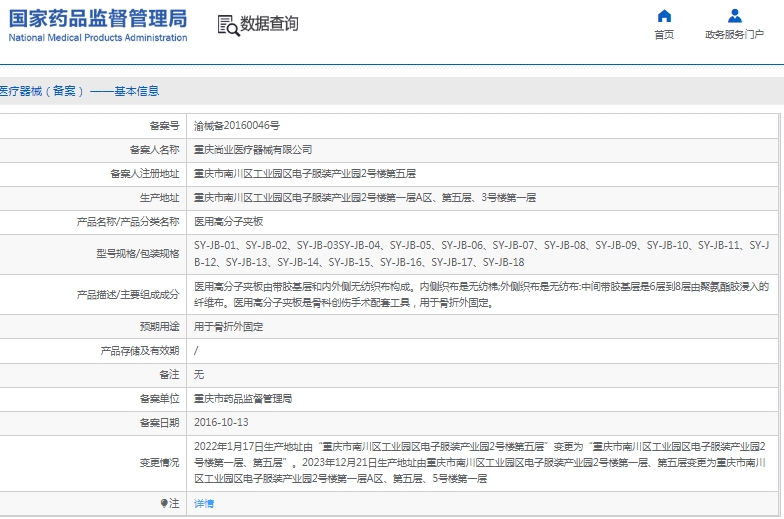The width and height of the screenshot is (784, 519).
Task: Select intended use 用于骨折外固定
Action: point(228,326)
